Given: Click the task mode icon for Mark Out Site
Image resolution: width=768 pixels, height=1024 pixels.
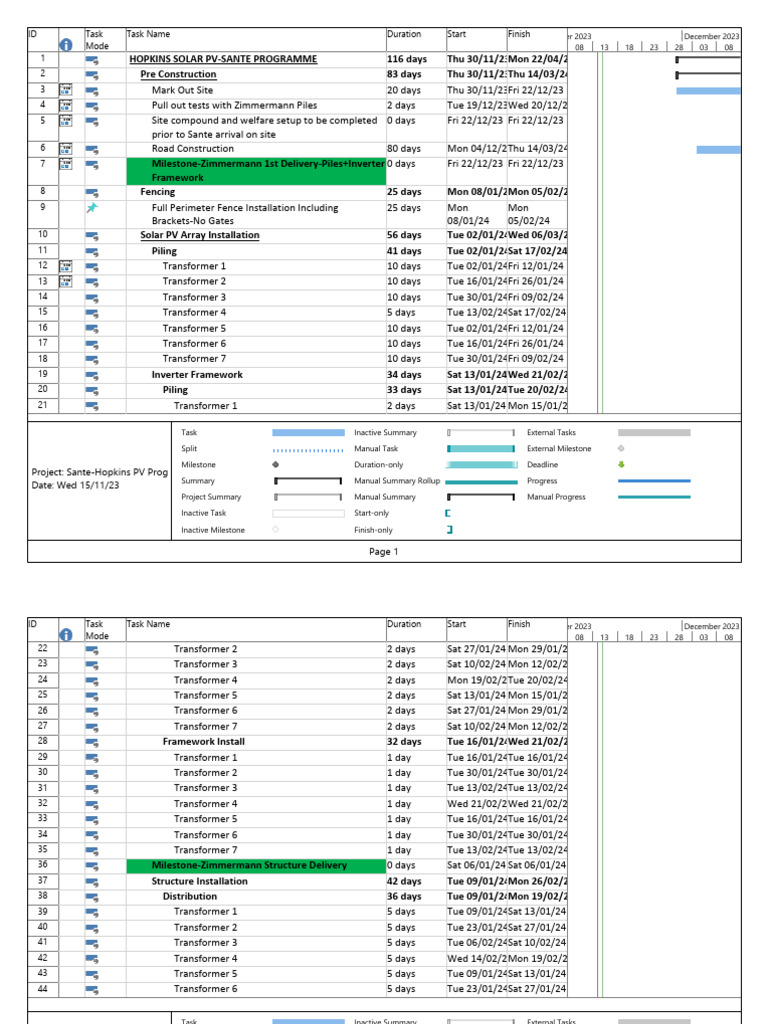Looking at the screenshot, I should (91, 91).
